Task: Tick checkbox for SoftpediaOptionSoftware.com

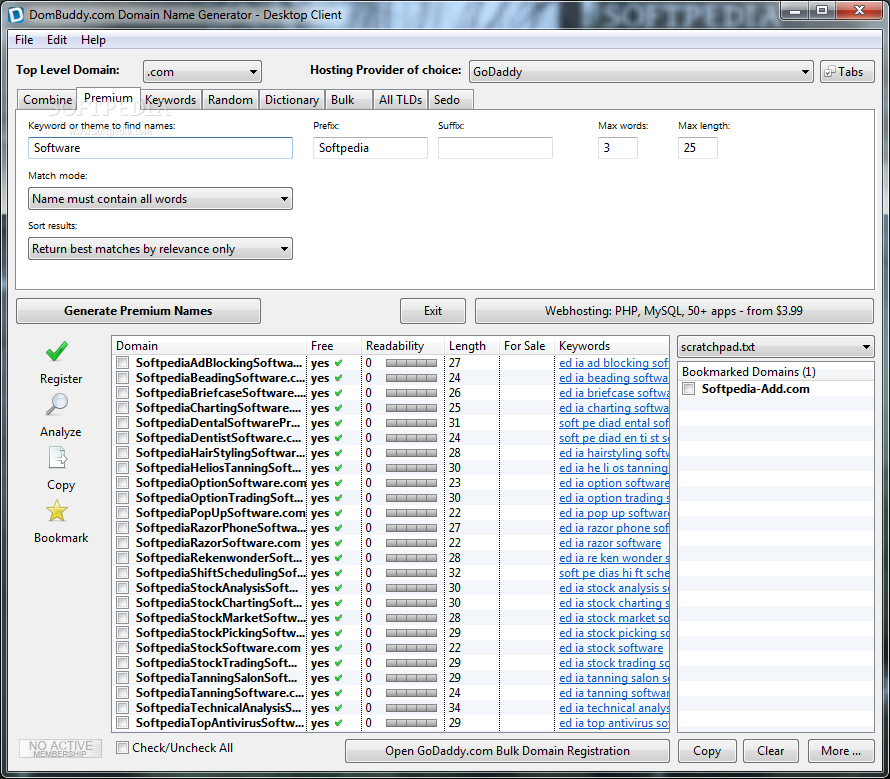Action: 122,483
